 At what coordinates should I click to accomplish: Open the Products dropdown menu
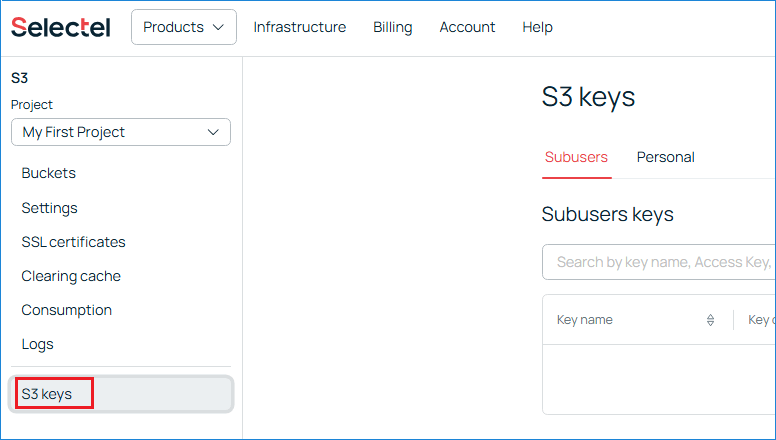click(x=184, y=27)
